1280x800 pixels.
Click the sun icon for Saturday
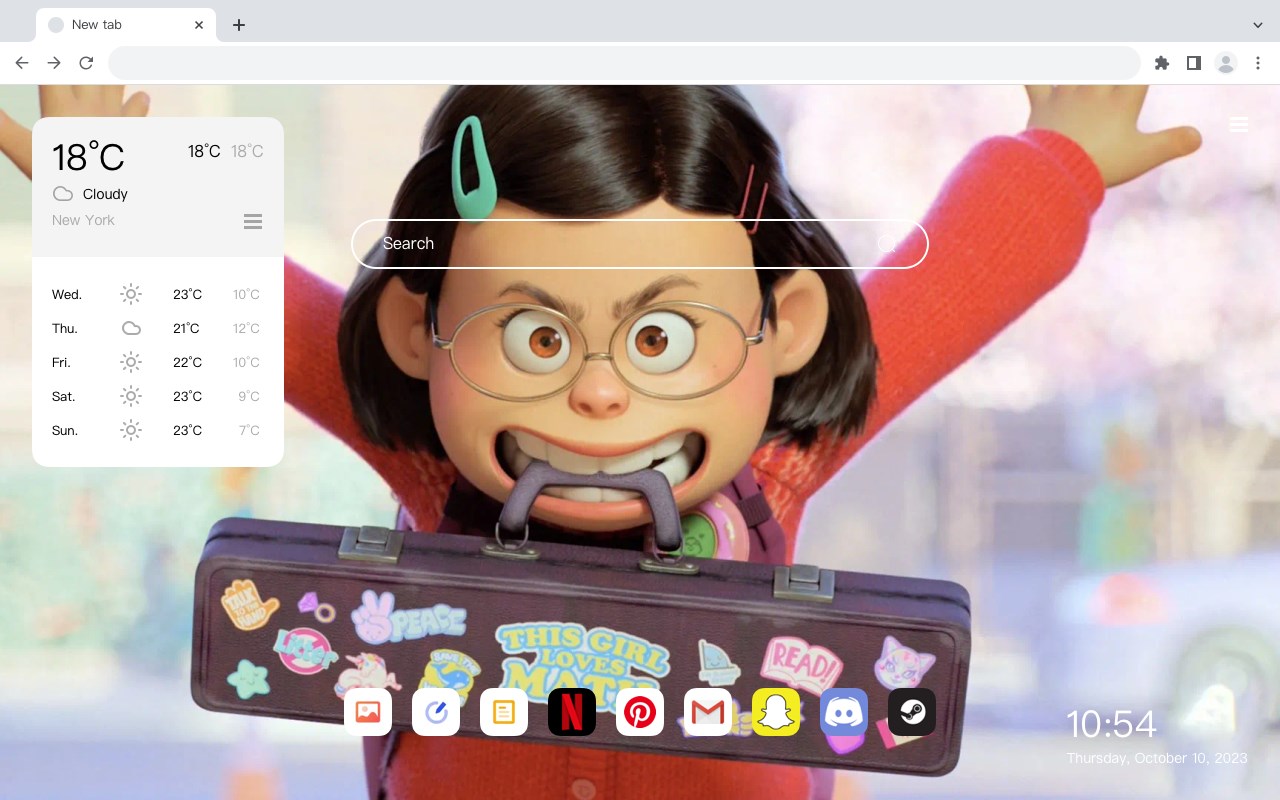[131, 396]
